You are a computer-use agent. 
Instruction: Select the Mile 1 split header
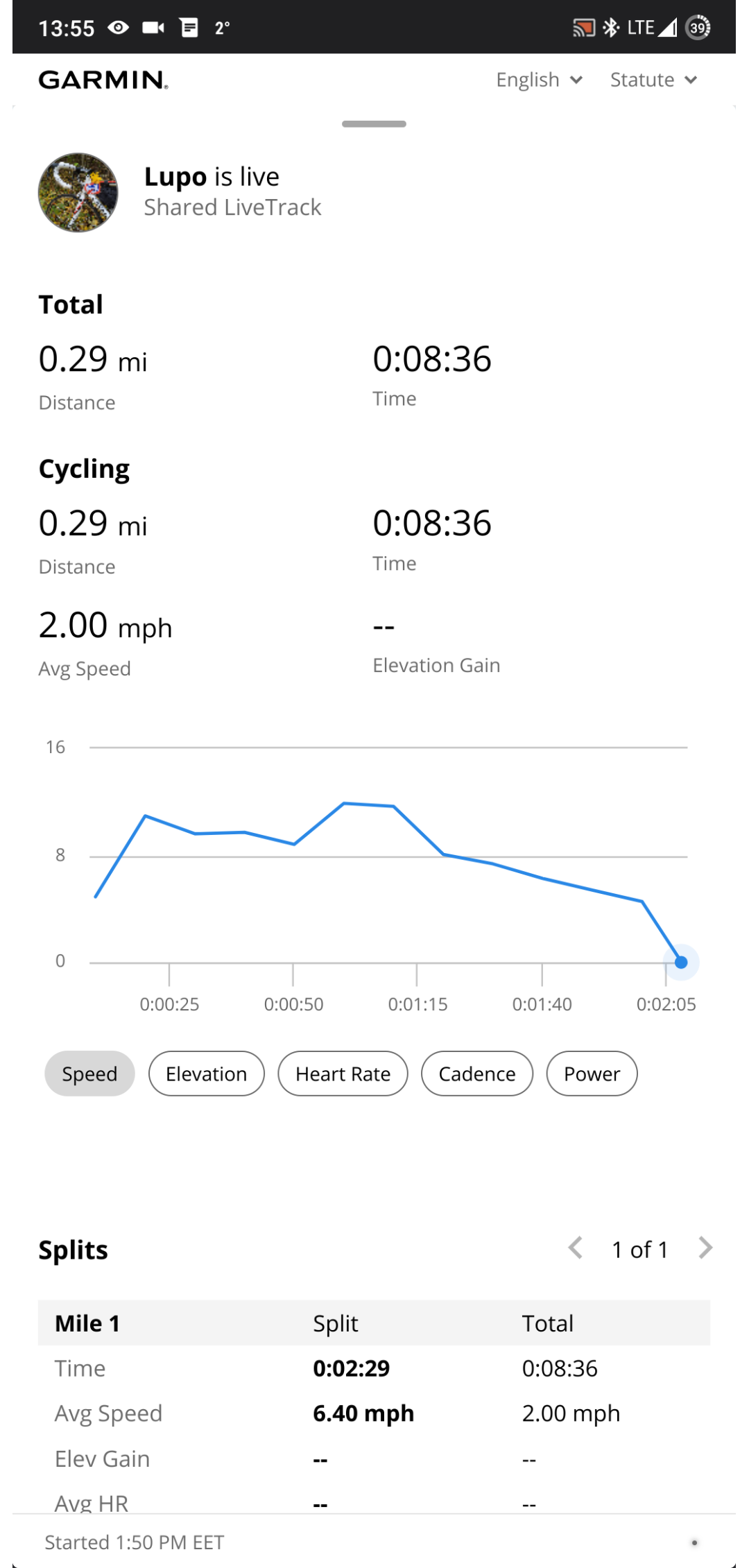tap(87, 1323)
